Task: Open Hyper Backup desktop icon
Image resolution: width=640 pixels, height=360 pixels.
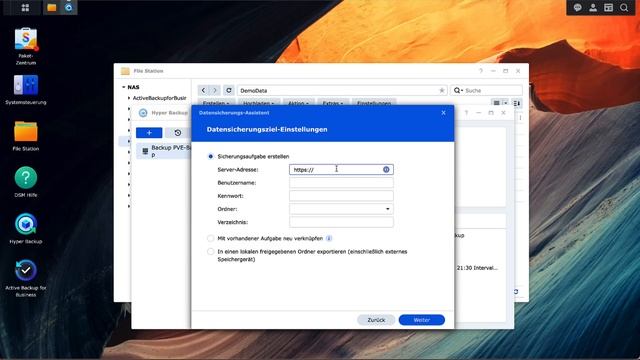Action: click(26, 228)
